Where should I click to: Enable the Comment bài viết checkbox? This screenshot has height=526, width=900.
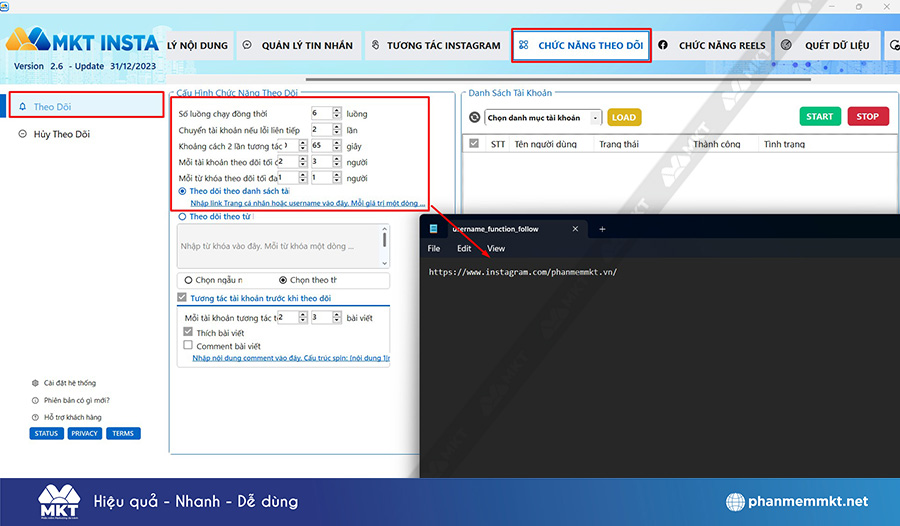188,346
